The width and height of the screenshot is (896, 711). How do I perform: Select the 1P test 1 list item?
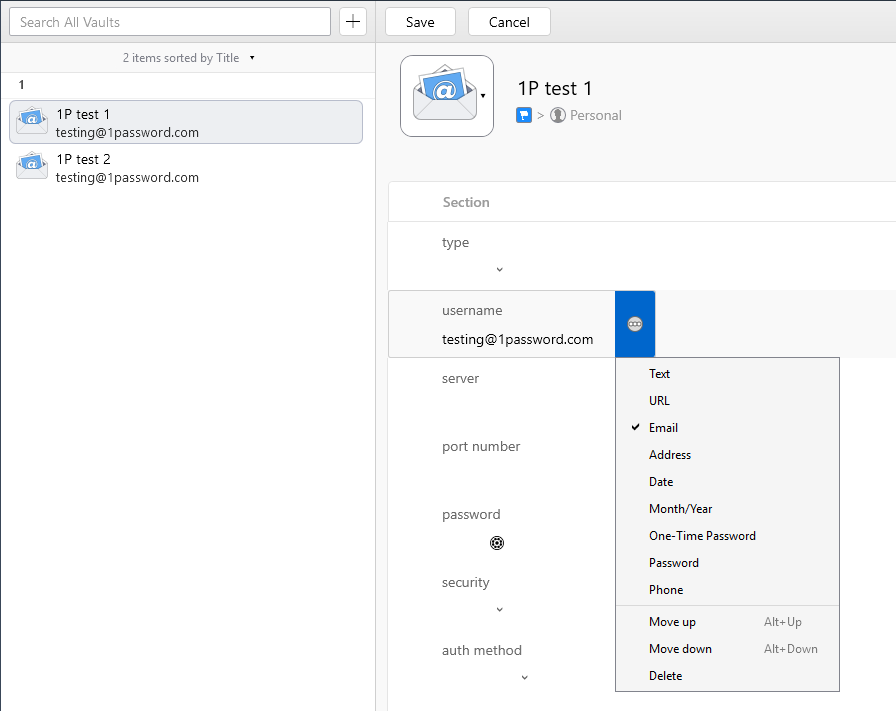click(186, 122)
